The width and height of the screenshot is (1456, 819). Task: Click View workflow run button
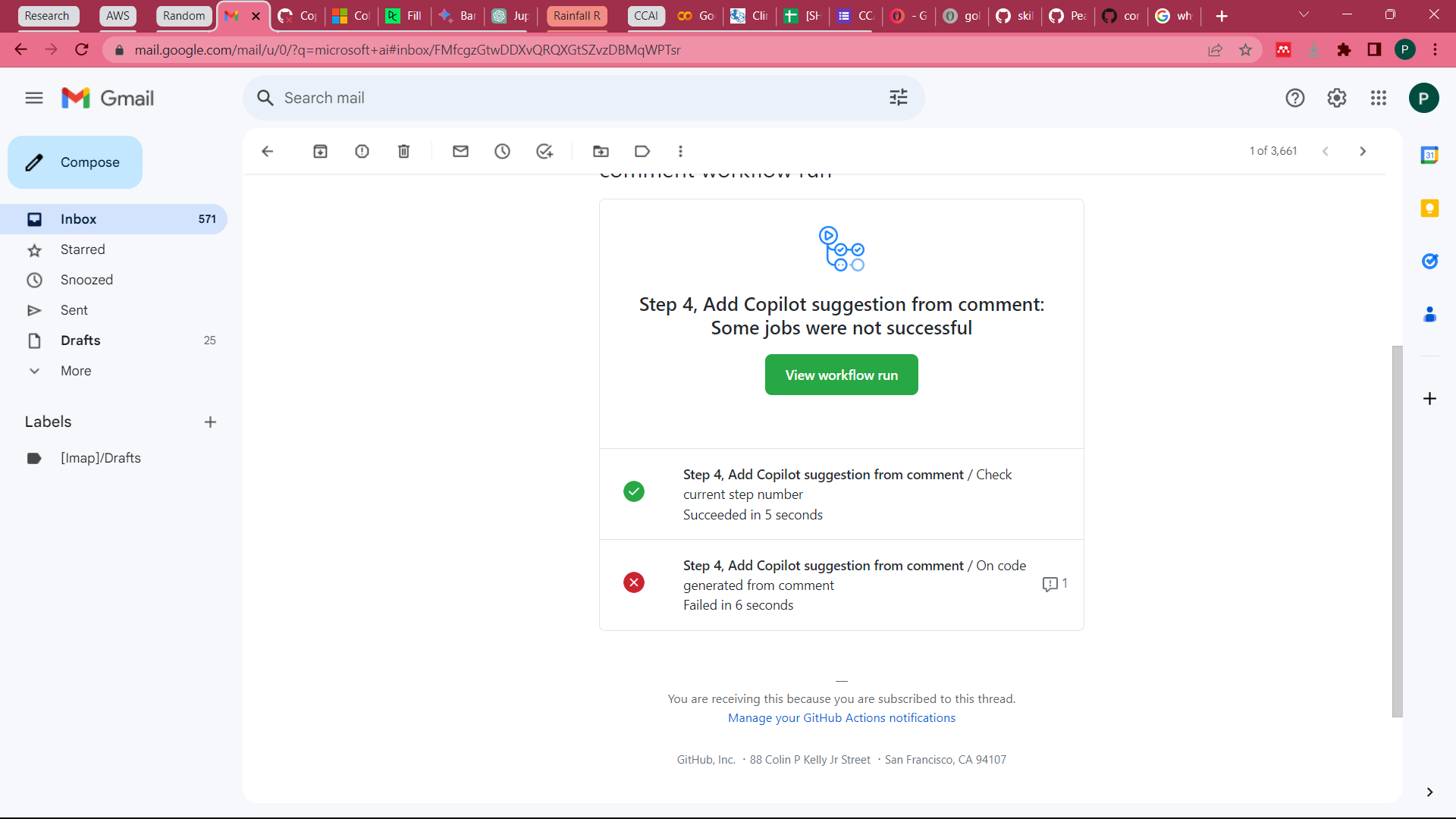[x=842, y=375]
